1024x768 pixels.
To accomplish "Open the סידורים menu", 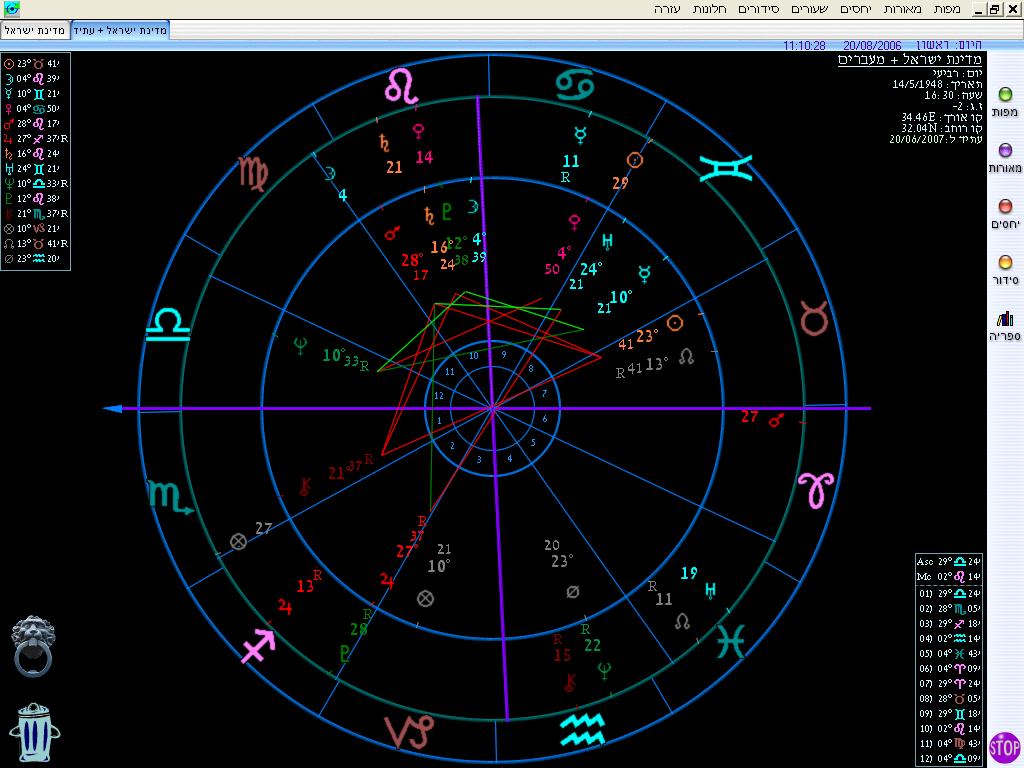I will pyautogui.click(x=761, y=9).
